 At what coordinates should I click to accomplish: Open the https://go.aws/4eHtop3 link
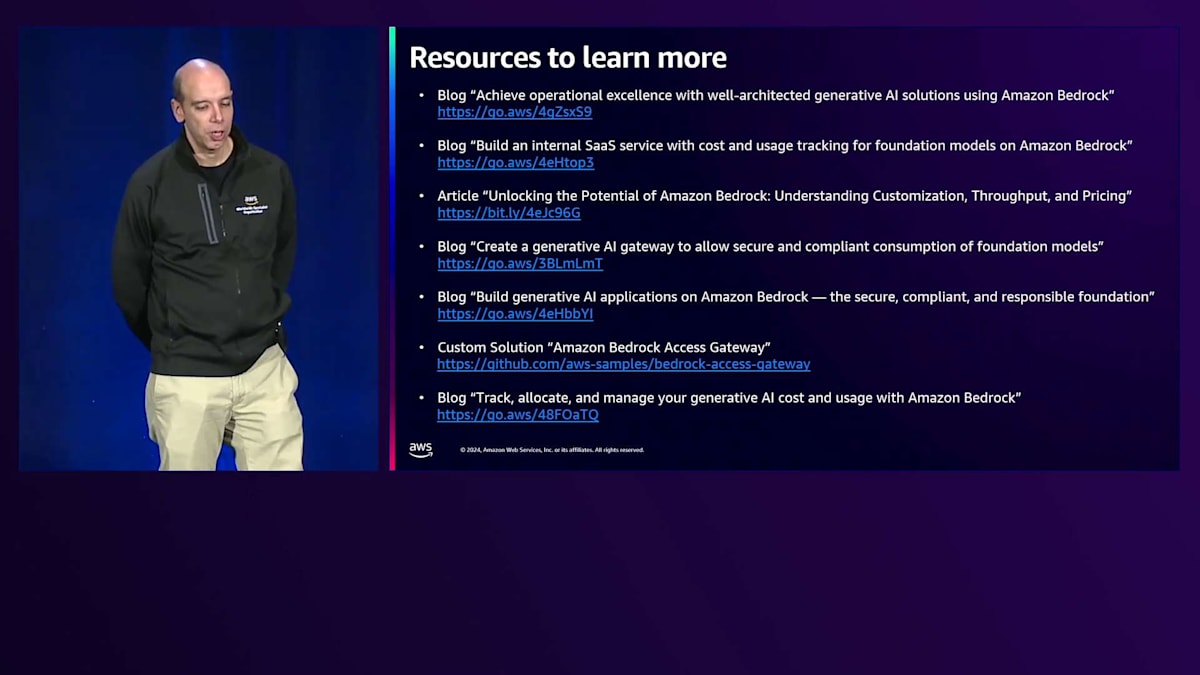516,162
